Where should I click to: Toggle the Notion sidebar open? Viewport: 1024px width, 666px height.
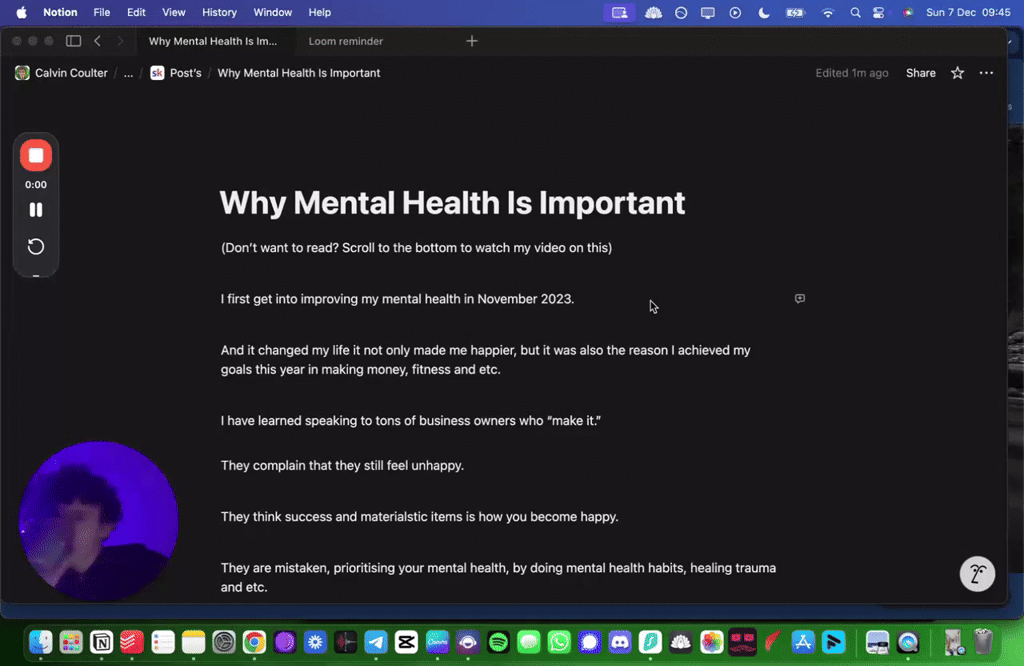tap(73, 40)
